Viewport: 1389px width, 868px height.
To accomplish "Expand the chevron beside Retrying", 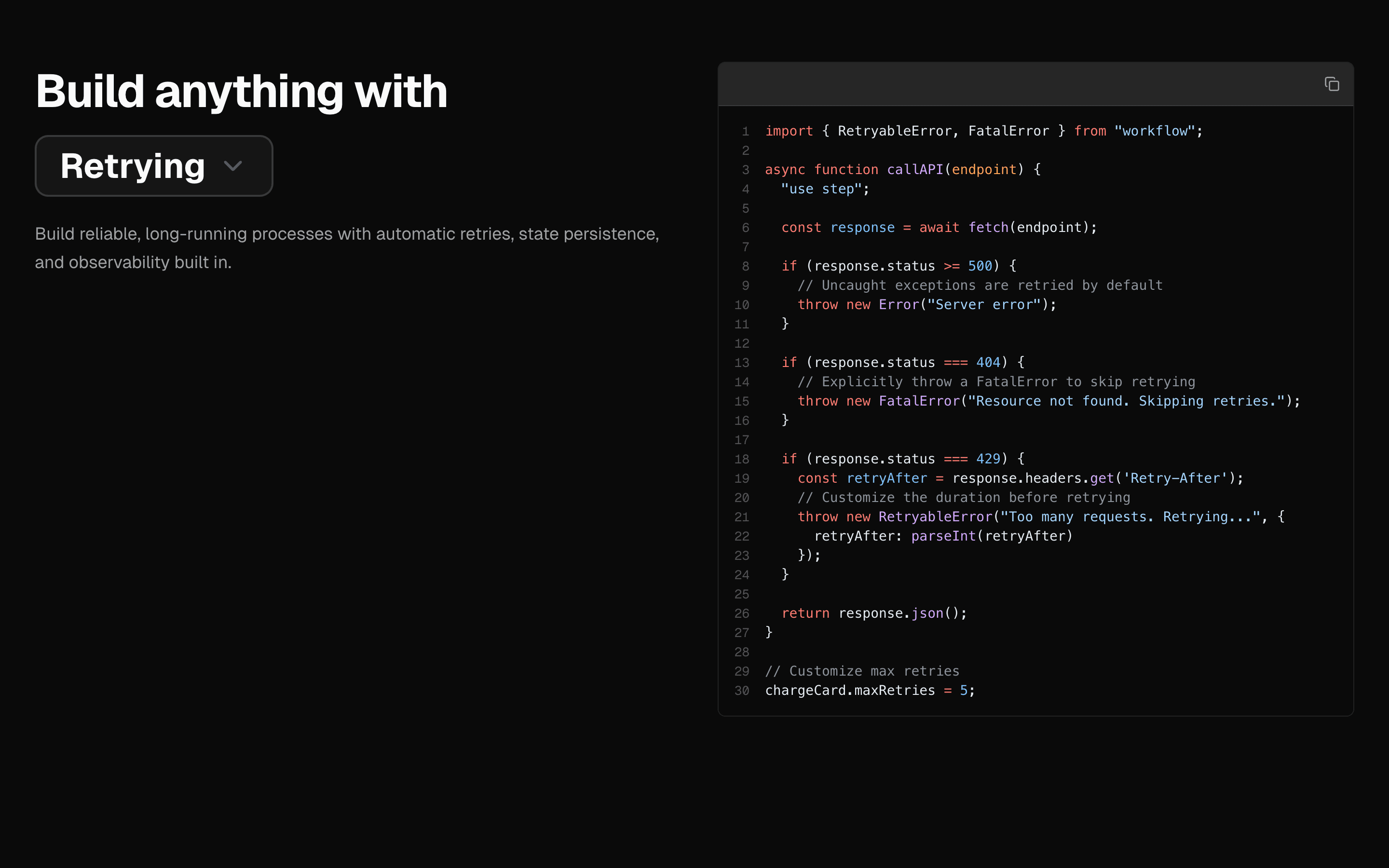I will tap(233, 166).
